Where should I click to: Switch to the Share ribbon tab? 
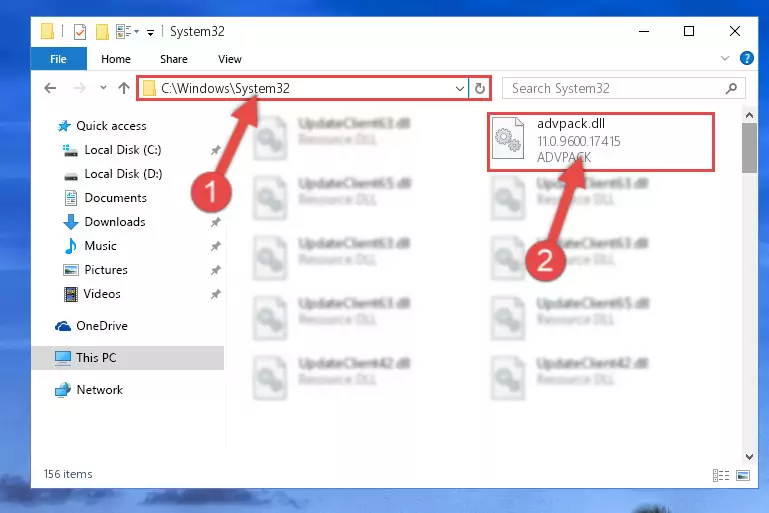click(x=174, y=59)
